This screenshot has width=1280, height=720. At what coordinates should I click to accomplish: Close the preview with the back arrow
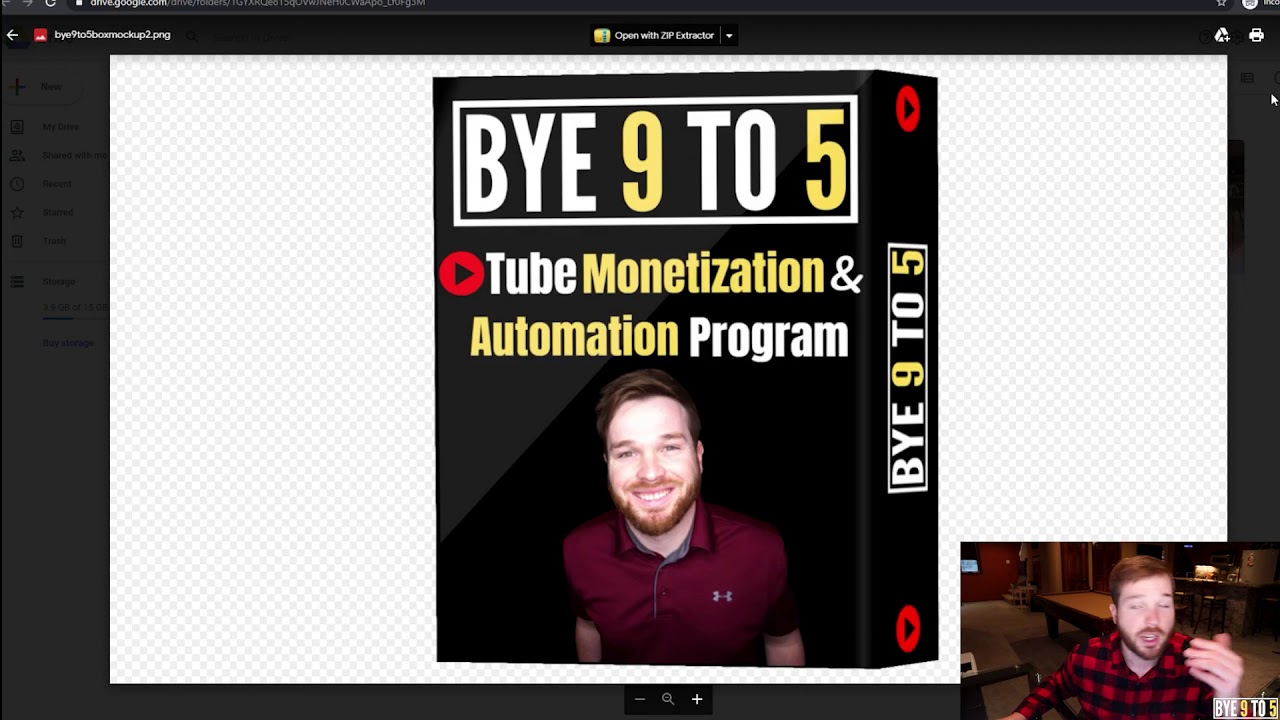click(12, 35)
